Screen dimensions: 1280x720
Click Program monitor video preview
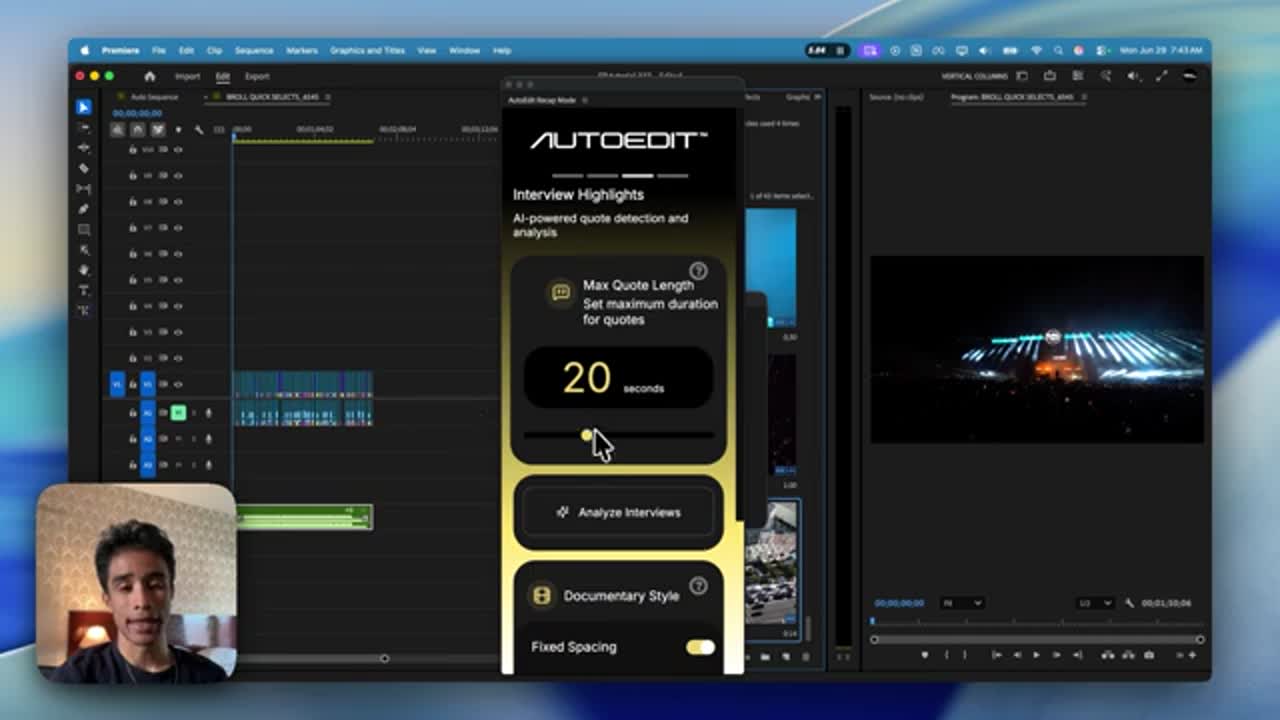[x=1037, y=349]
